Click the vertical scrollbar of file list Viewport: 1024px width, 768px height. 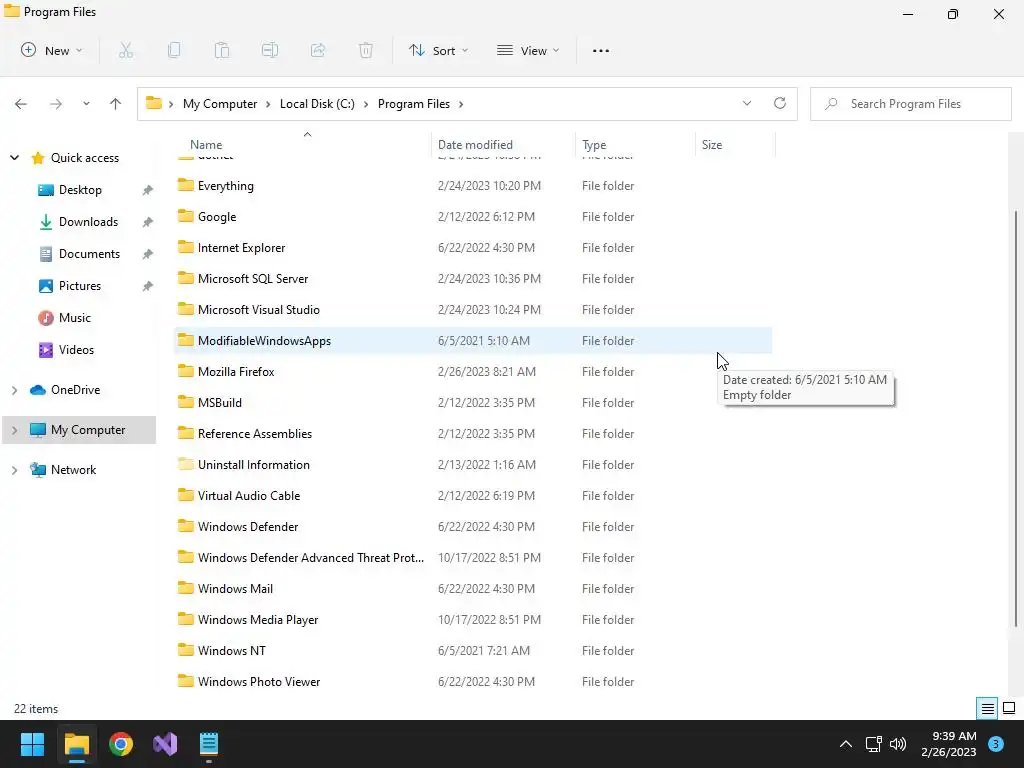click(1016, 418)
